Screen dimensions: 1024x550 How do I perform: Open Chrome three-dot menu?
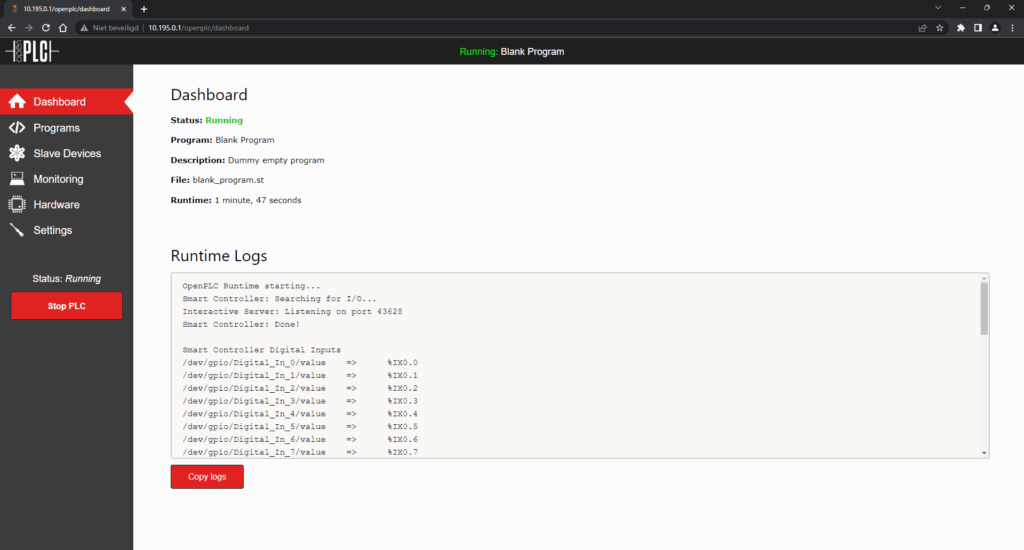coord(1012,28)
